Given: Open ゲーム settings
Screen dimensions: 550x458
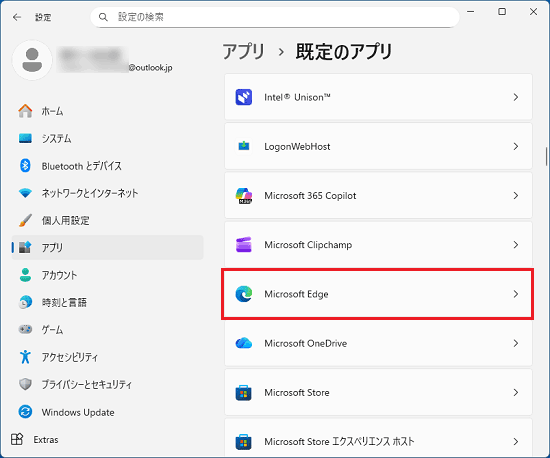Looking at the screenshot, I should pos(107,329).
